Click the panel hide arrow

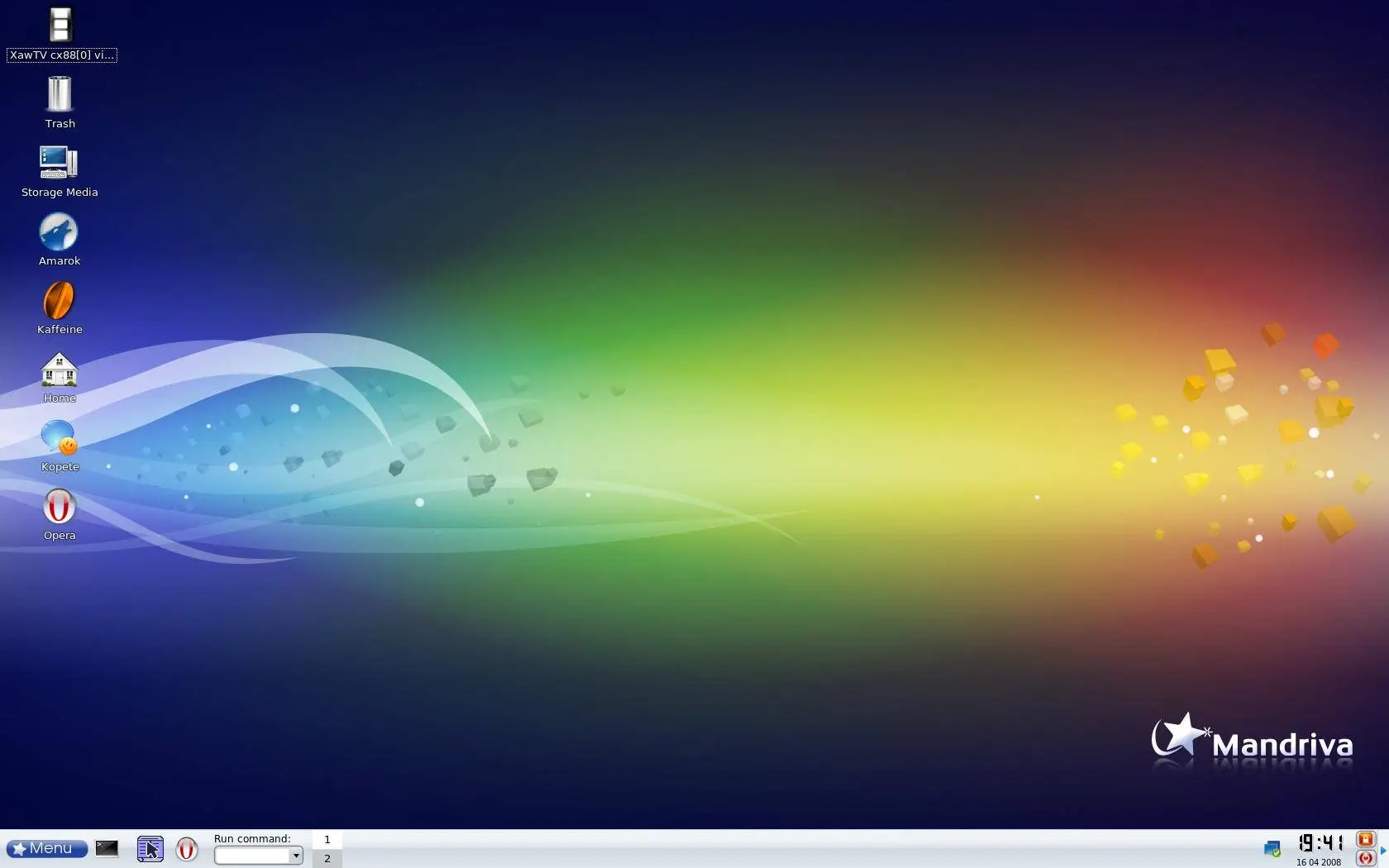1383,850
